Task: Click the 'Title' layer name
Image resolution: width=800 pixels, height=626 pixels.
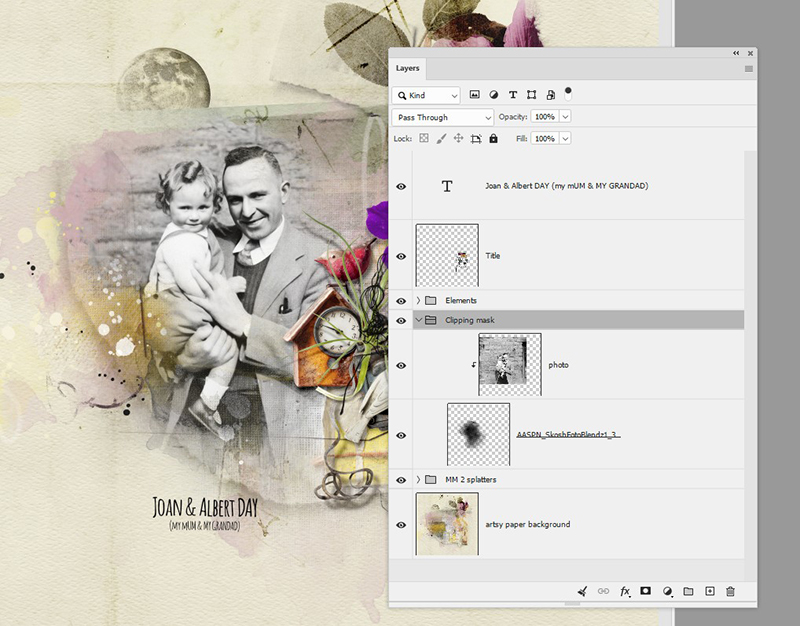Action: click(493, 256)
